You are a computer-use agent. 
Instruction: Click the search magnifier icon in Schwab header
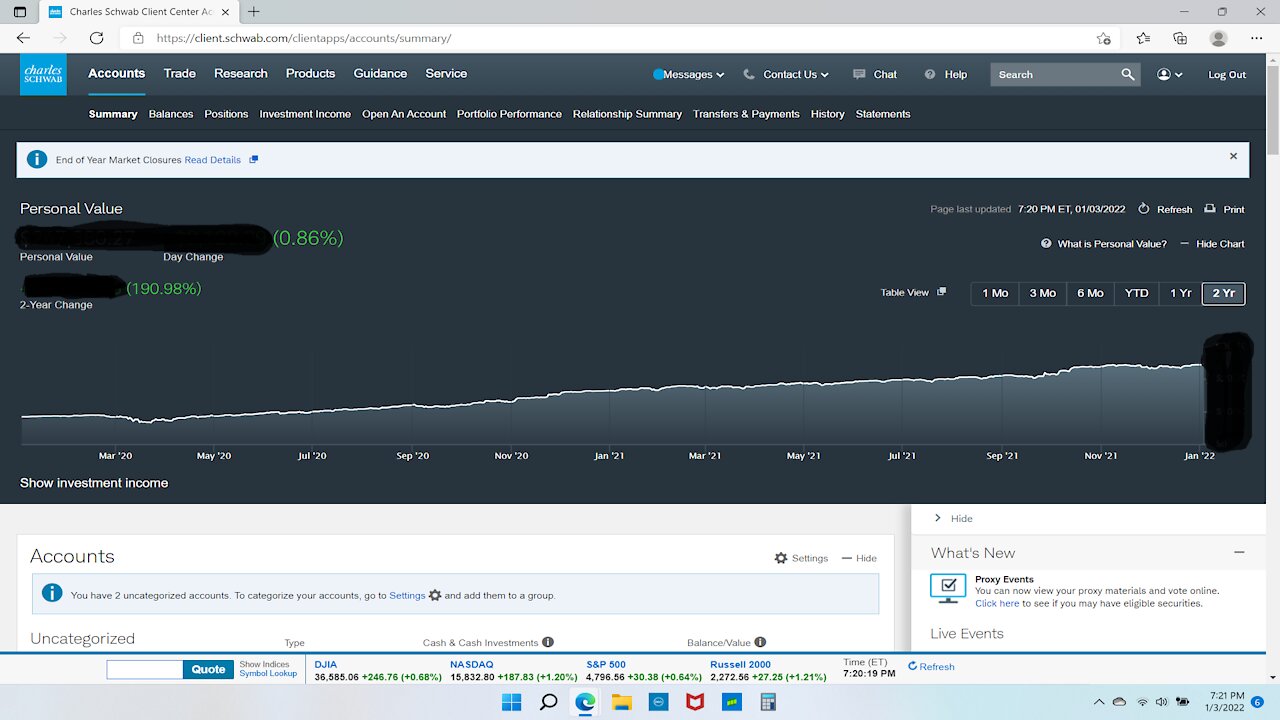(1127, 74)
